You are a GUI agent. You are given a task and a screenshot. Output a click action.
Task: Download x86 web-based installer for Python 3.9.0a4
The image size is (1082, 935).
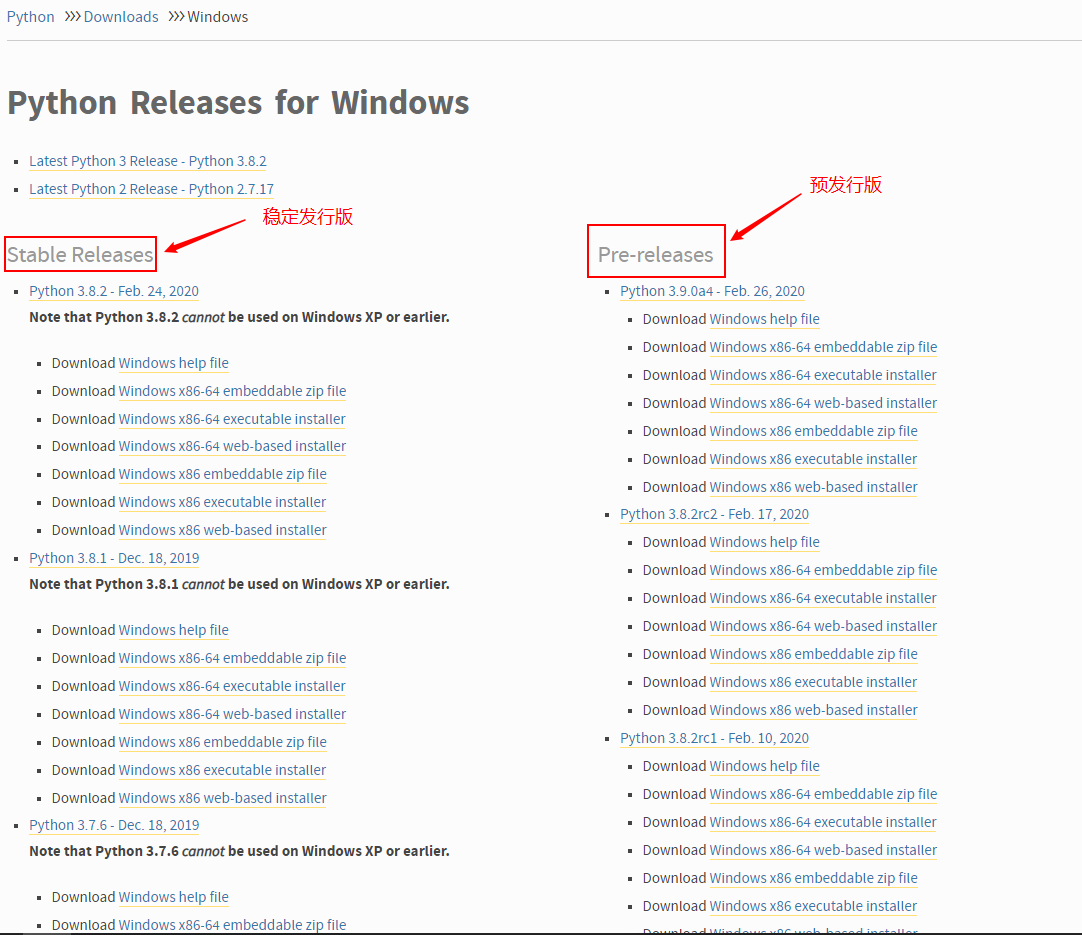coord(814,487)
